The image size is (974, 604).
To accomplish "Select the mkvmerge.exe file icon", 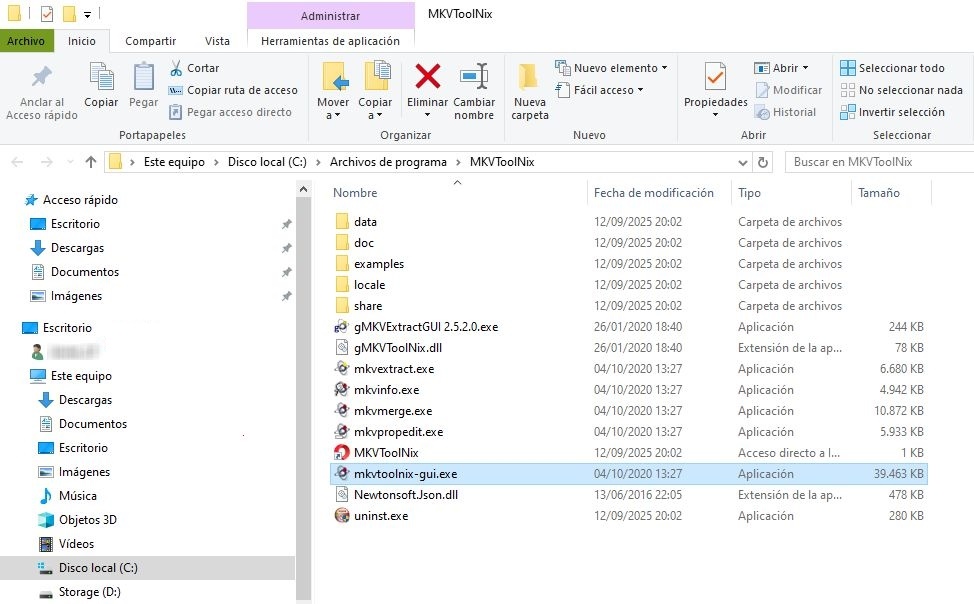I will pyautogui.click(x=341, y=411).
